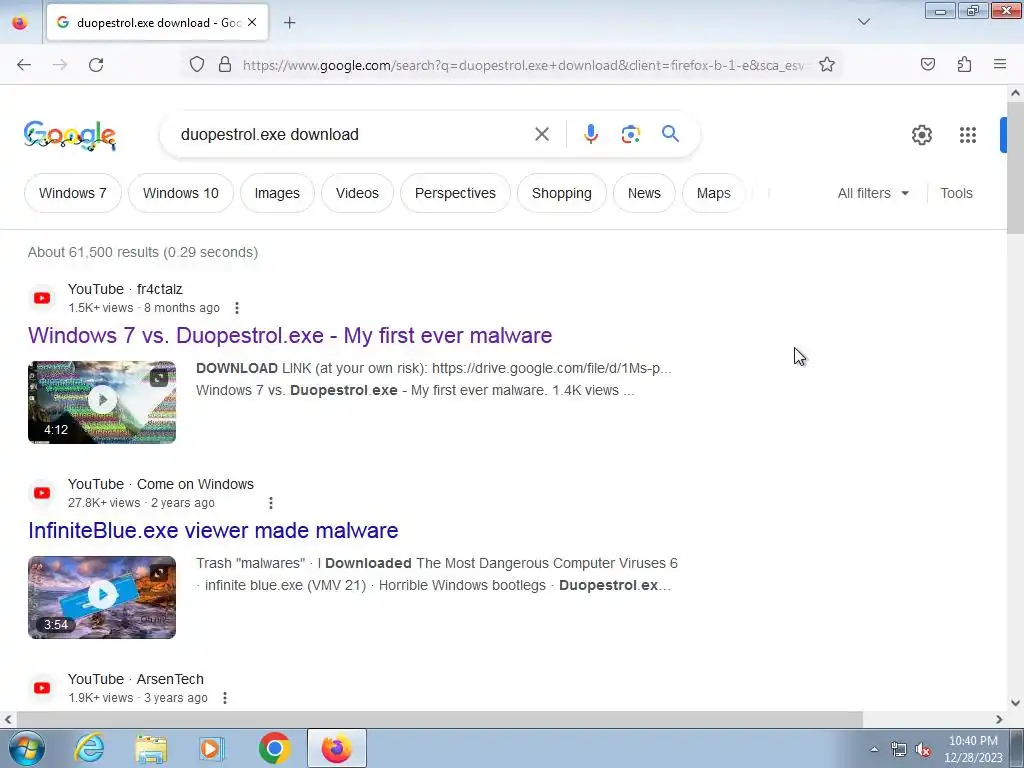Click the horizontal scrollbar left arrow

click(x=8, y=719)
